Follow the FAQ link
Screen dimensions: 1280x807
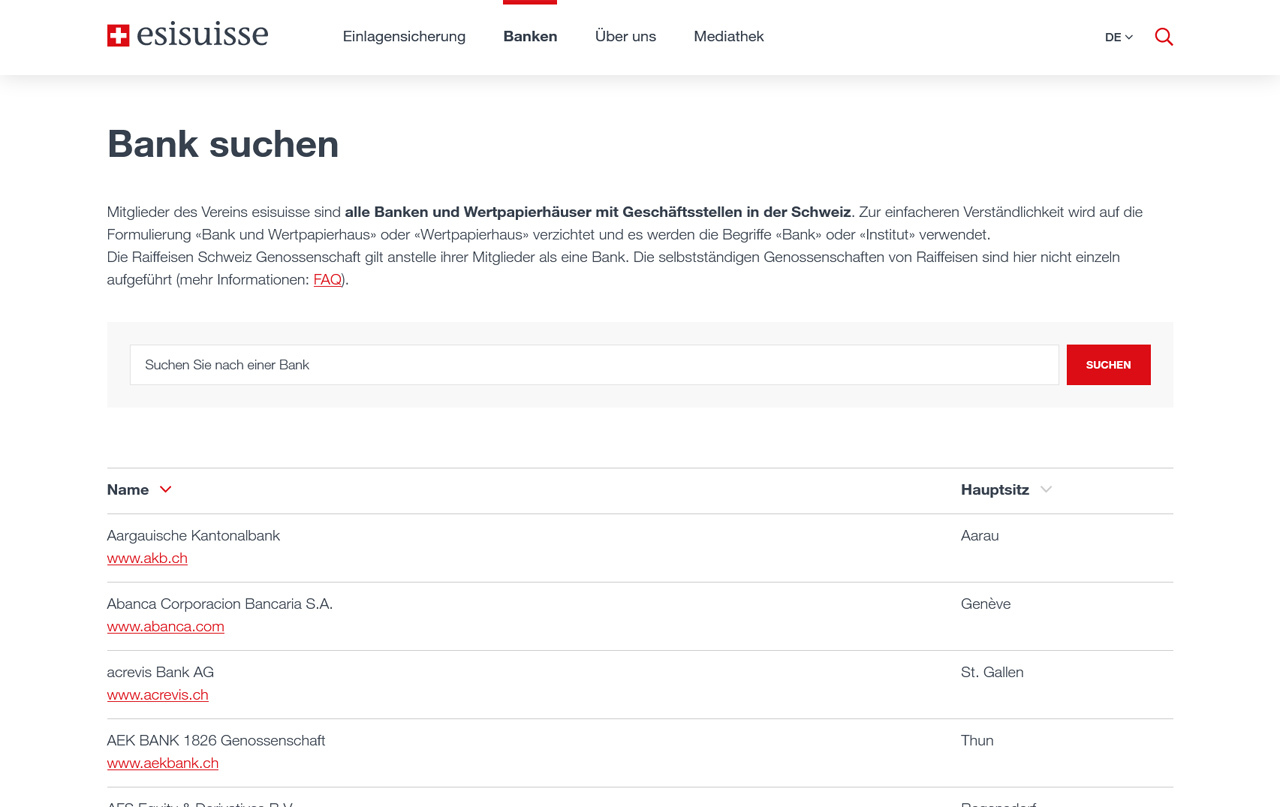click(327, 280)
